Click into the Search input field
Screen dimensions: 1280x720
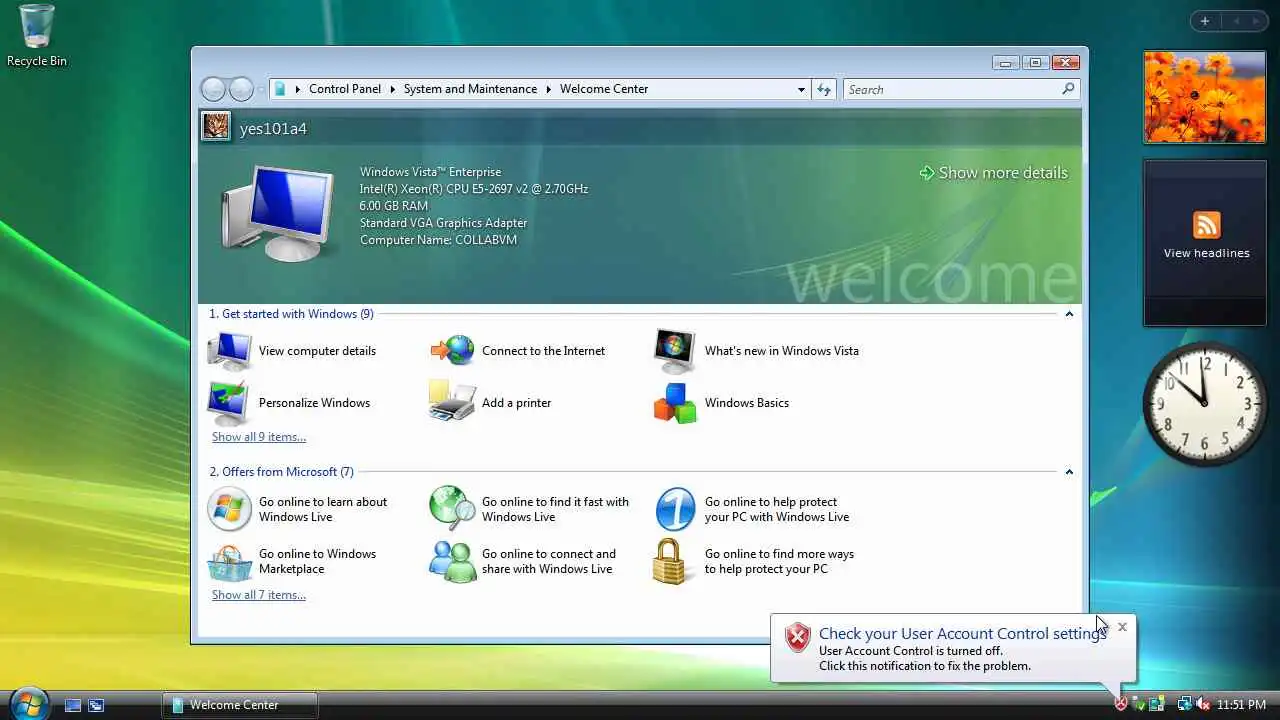pos(952,89)
